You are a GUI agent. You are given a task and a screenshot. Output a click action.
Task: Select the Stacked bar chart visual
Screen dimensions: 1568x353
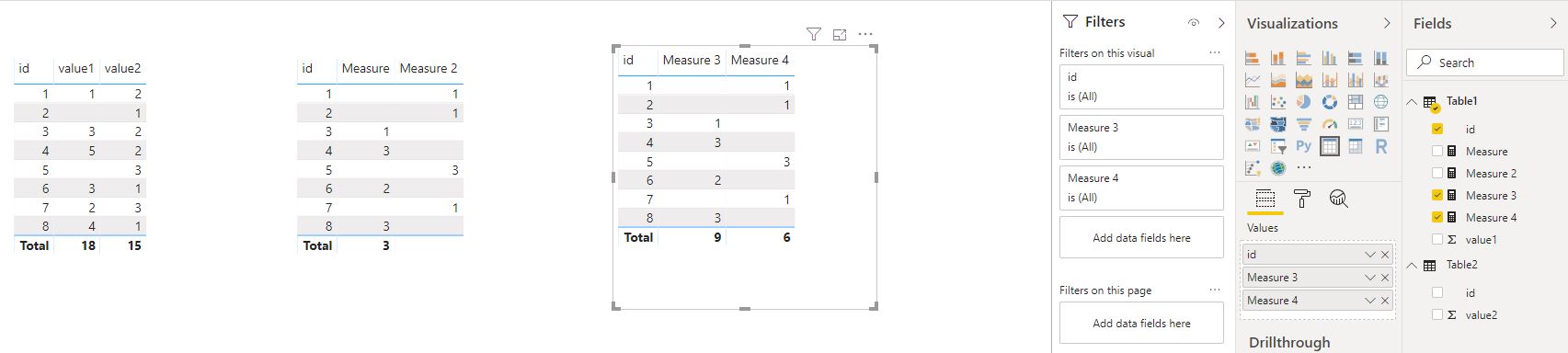(x=1253, y=58)
